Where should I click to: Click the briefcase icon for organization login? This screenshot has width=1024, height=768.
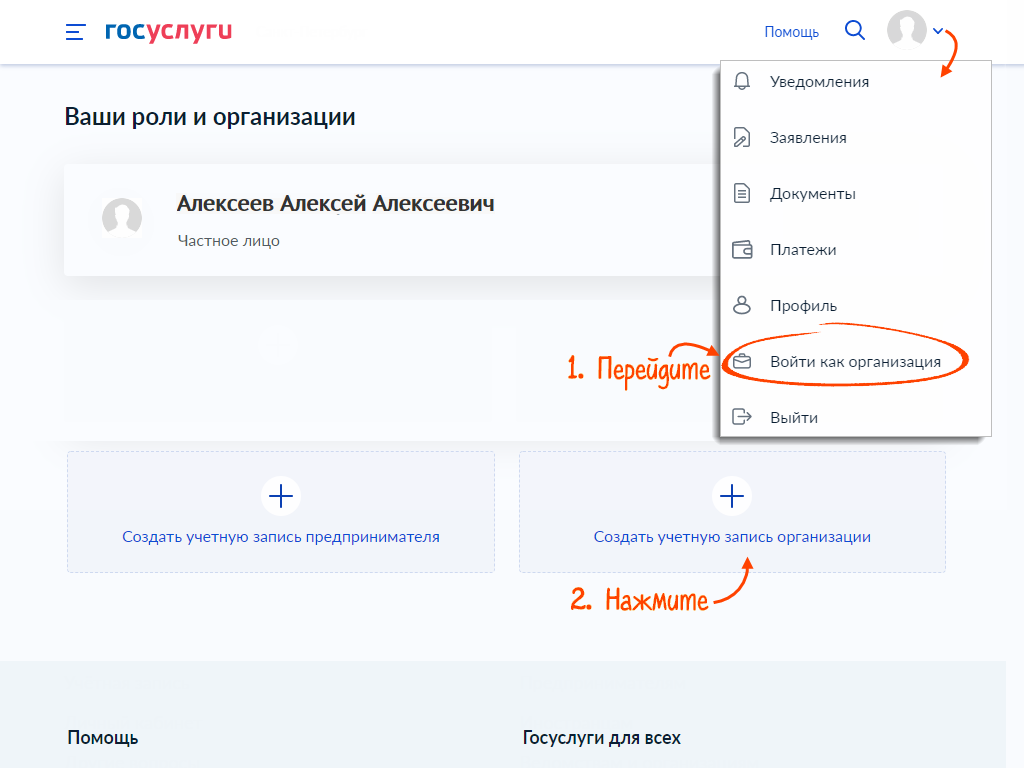pyautogui.click(x=742, y=361)
